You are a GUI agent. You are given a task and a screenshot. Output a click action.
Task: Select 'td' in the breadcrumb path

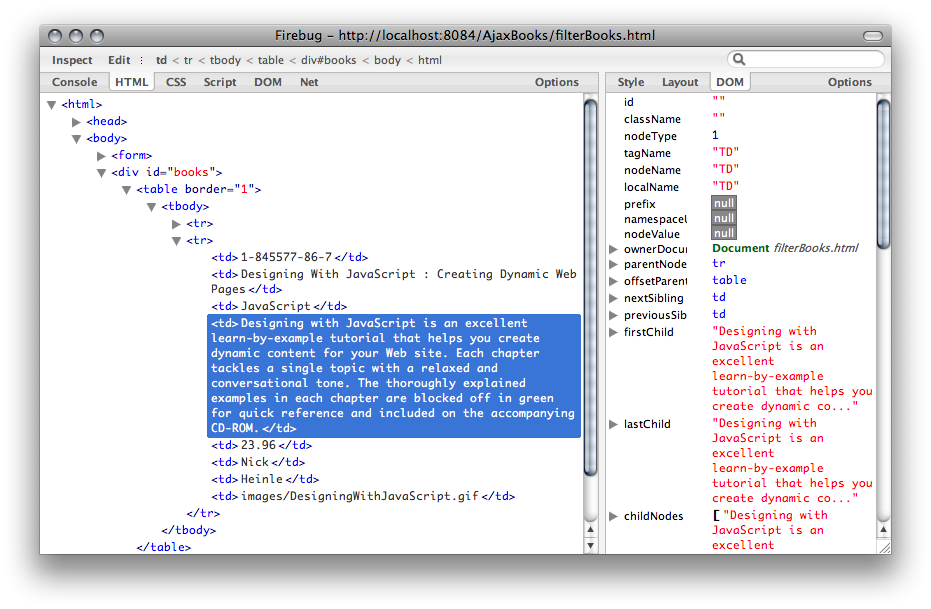point(161,60)
